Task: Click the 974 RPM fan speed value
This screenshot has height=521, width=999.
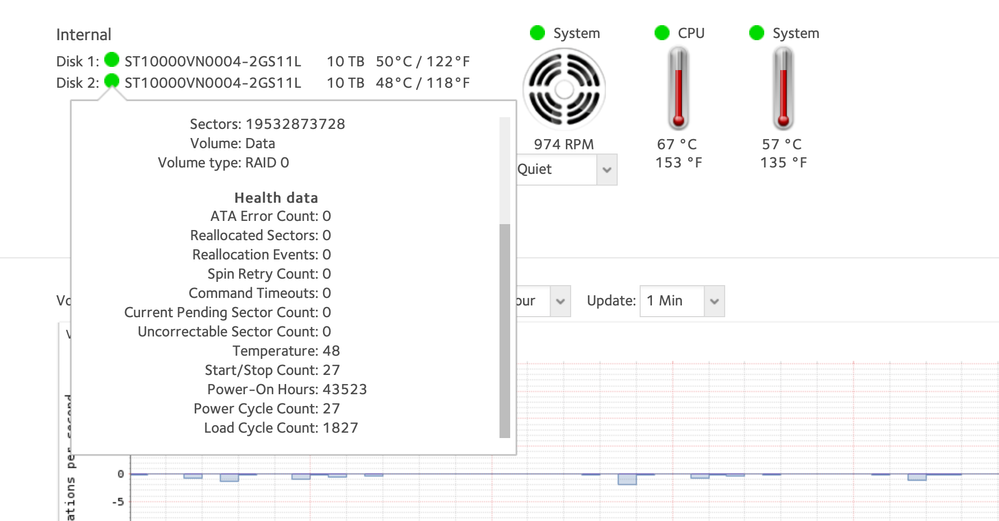Action: (564, 145)
